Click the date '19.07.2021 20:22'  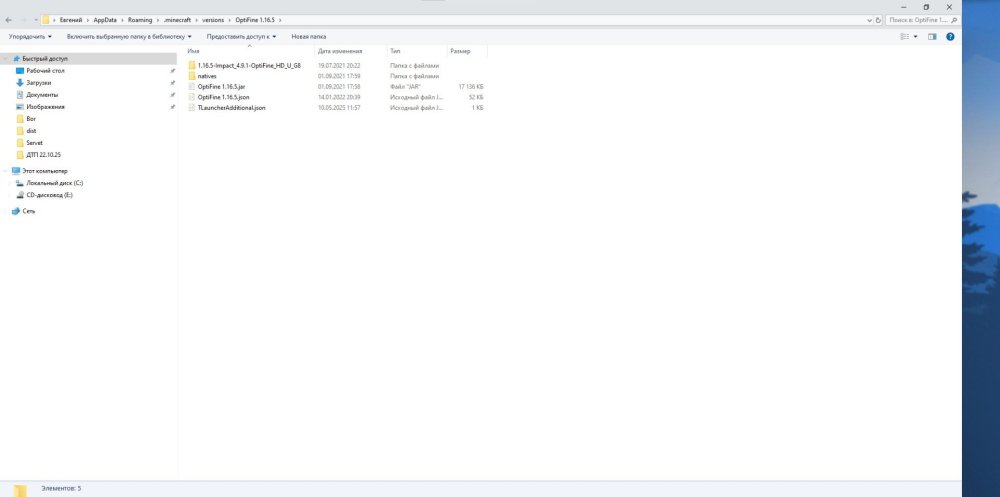(339, 66)
